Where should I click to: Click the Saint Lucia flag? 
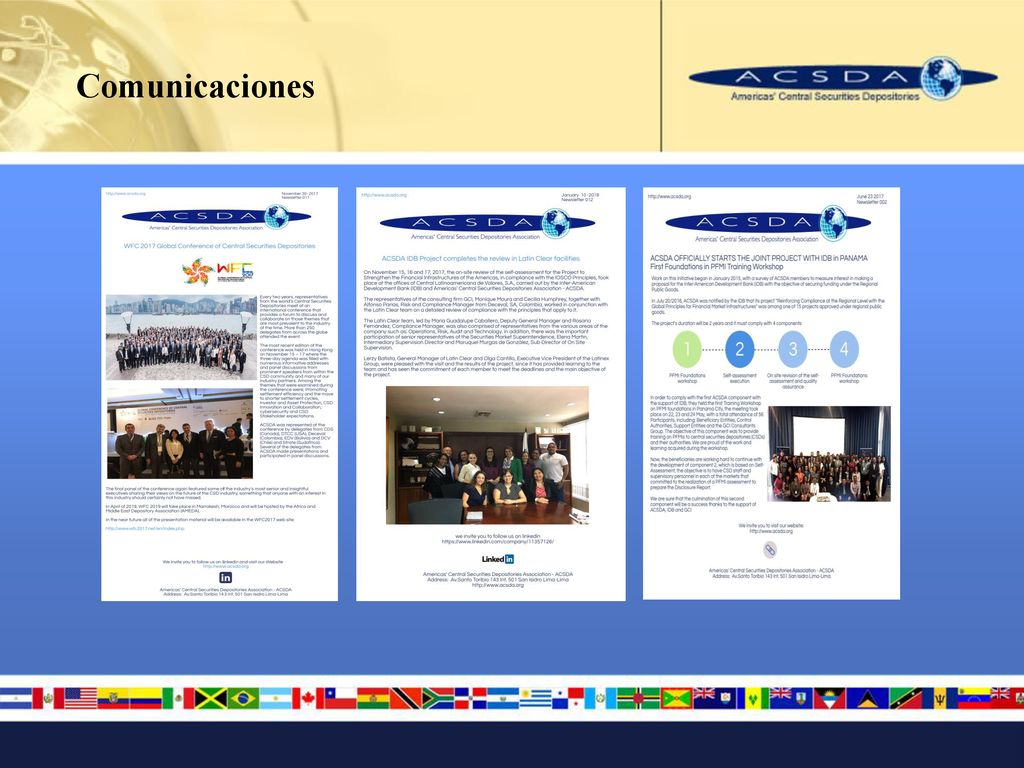pyautogui.click(x=867, y=698)
